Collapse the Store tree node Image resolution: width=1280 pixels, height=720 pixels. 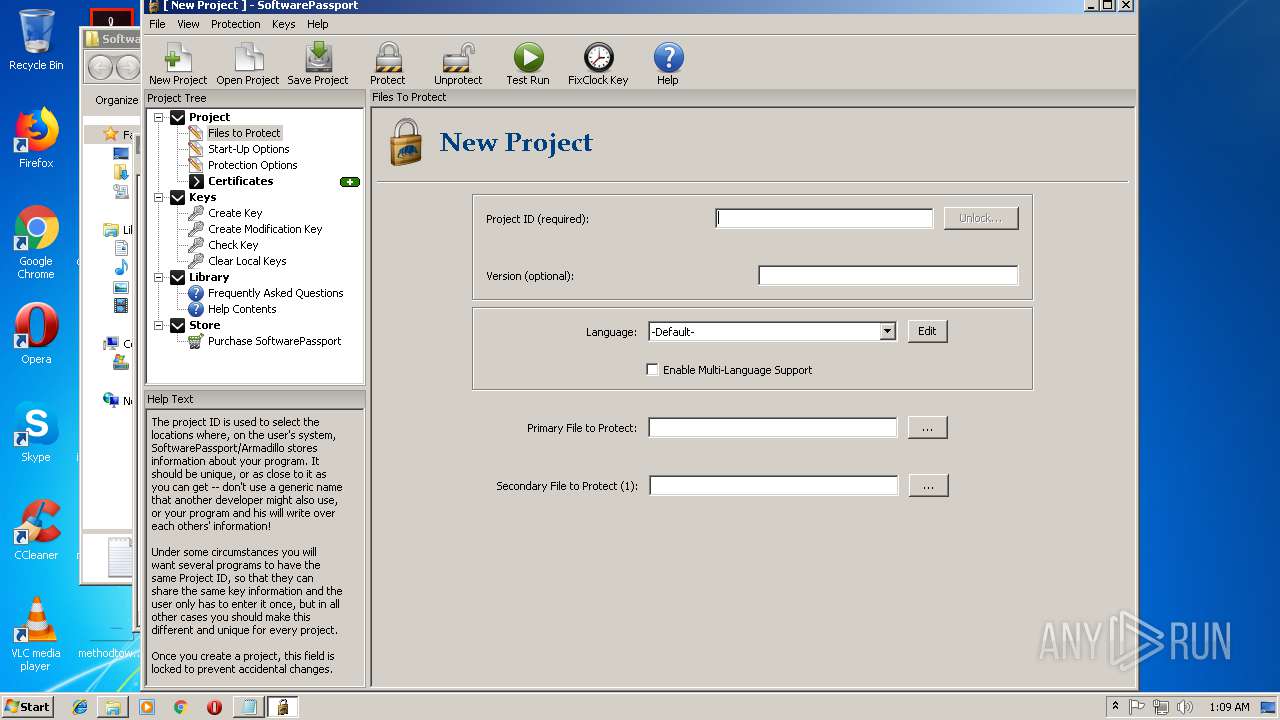(158, 325)
